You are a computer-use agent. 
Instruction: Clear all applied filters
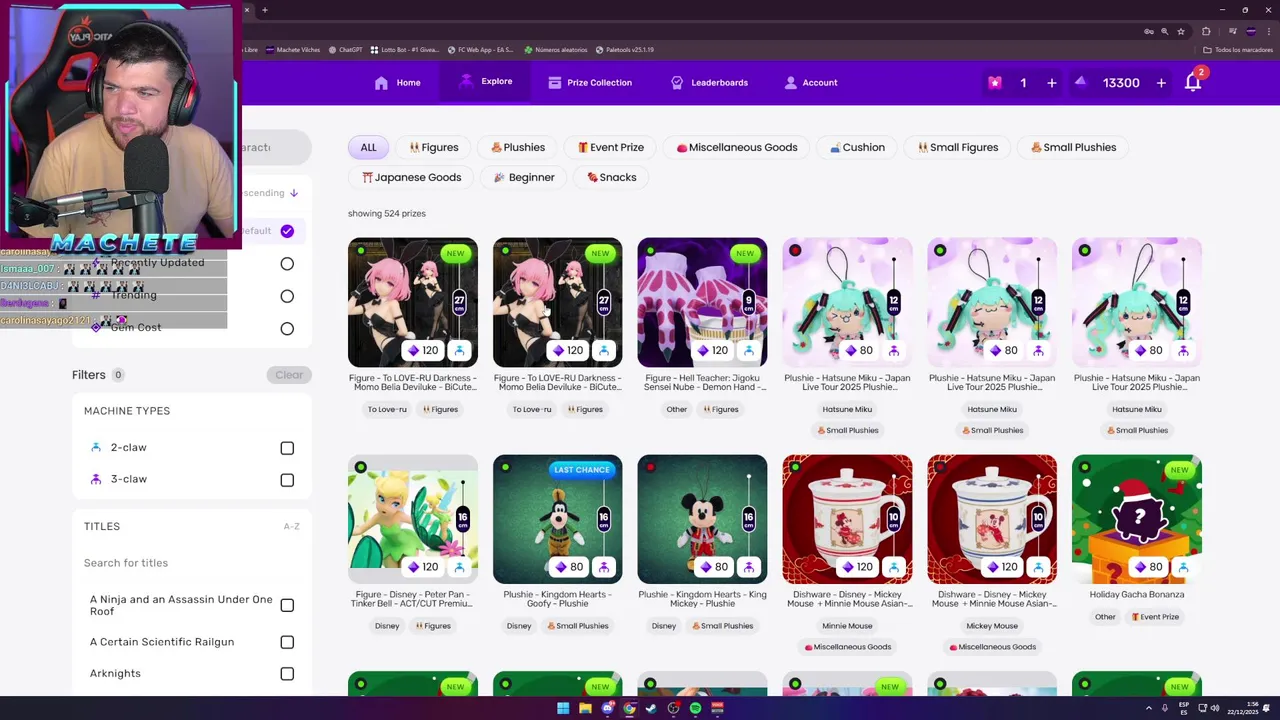click(x=289, y=375)
